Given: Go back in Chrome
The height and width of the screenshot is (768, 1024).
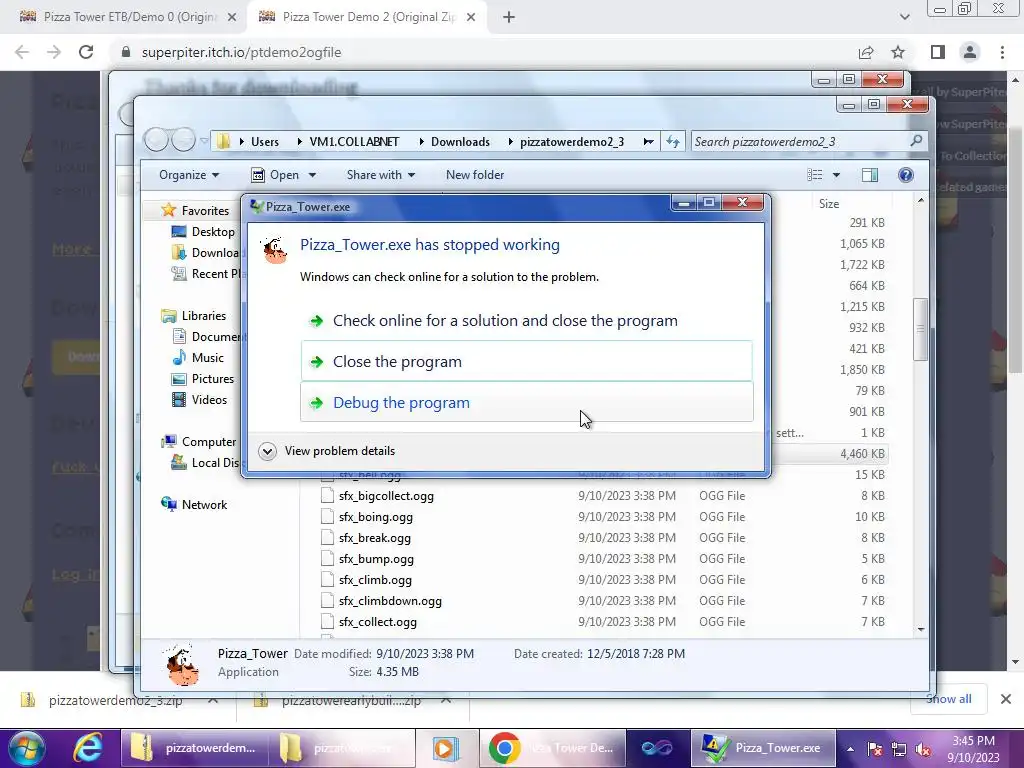Looking at the screenshot, I should [22, 52].
